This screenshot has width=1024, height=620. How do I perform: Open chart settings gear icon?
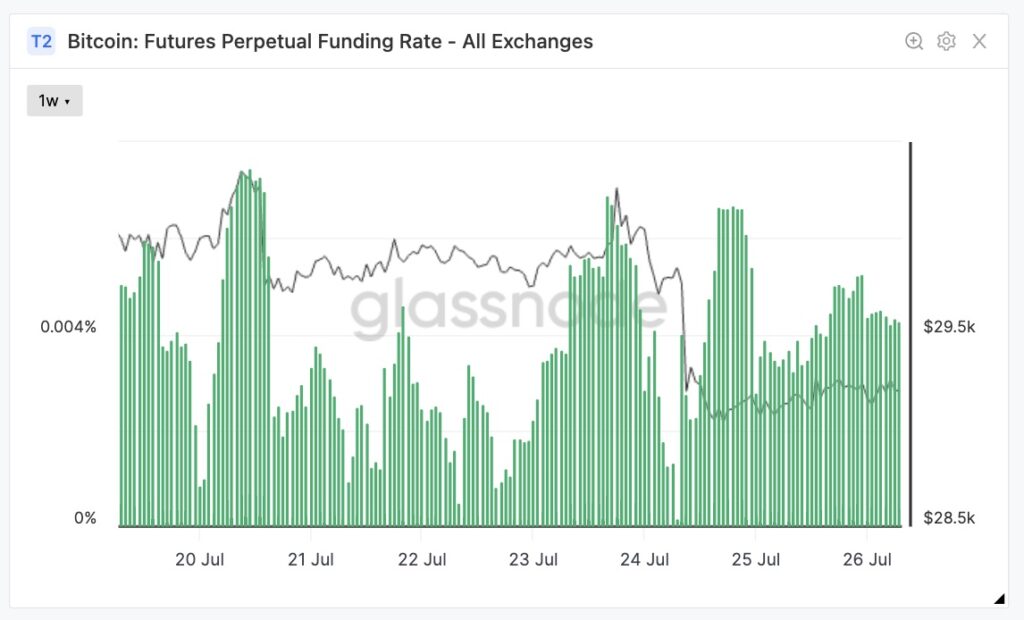pos(947,41)
